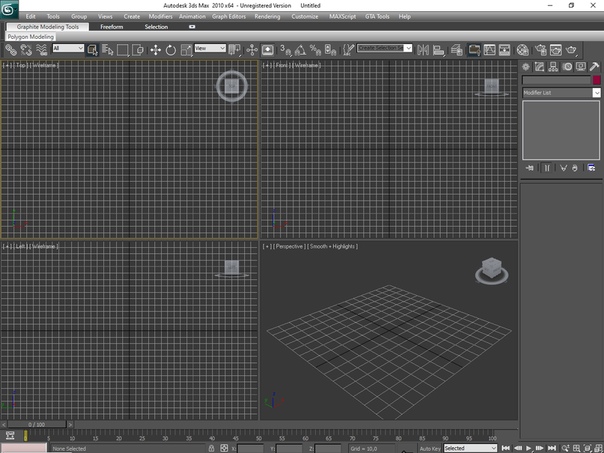Open the Material Editor
This screenshot has width=604, height=453.
(523, 50)
